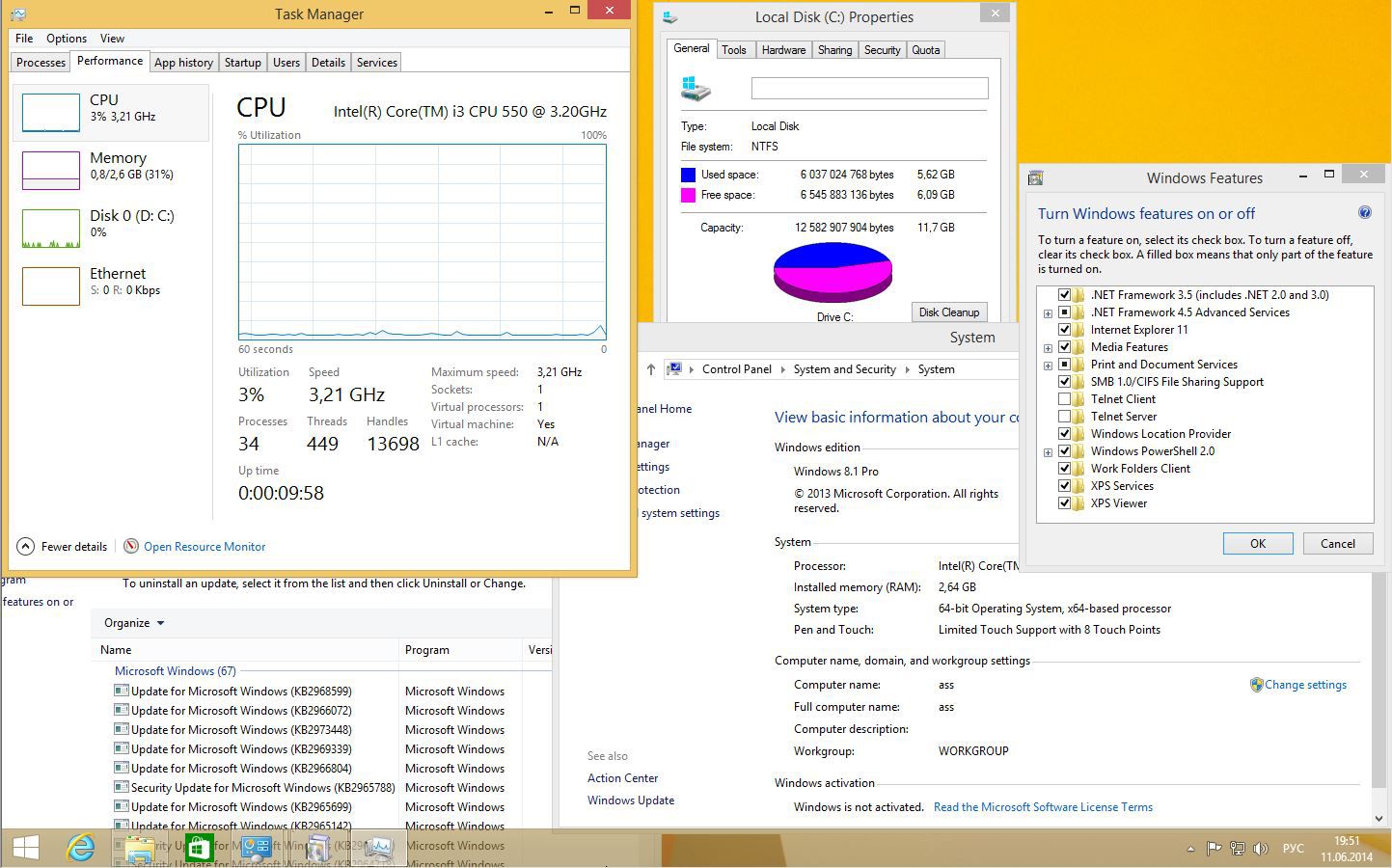Switch to Task Manager taskbar icon
The height and width of the screenshot is (868, 1392).
pos(378,848)
